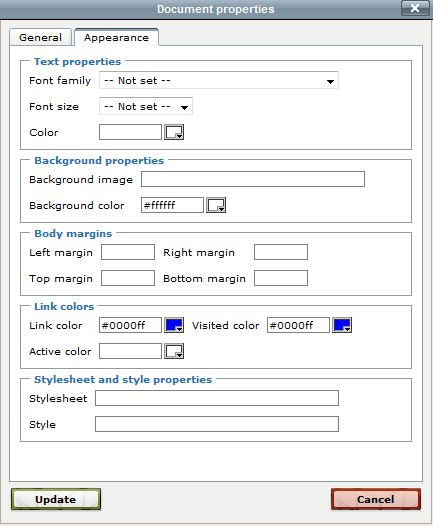Open the Link color blue picker

(x=174, y=325)
